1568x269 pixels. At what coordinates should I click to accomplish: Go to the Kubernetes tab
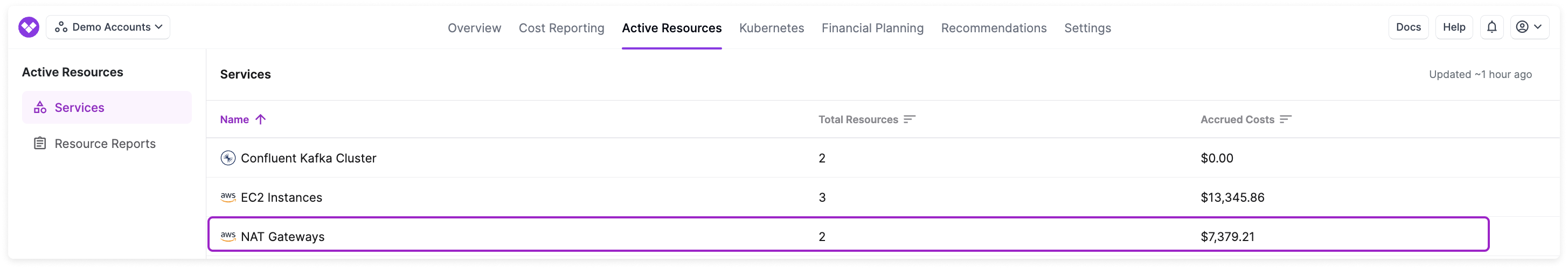tap(771, 28)
